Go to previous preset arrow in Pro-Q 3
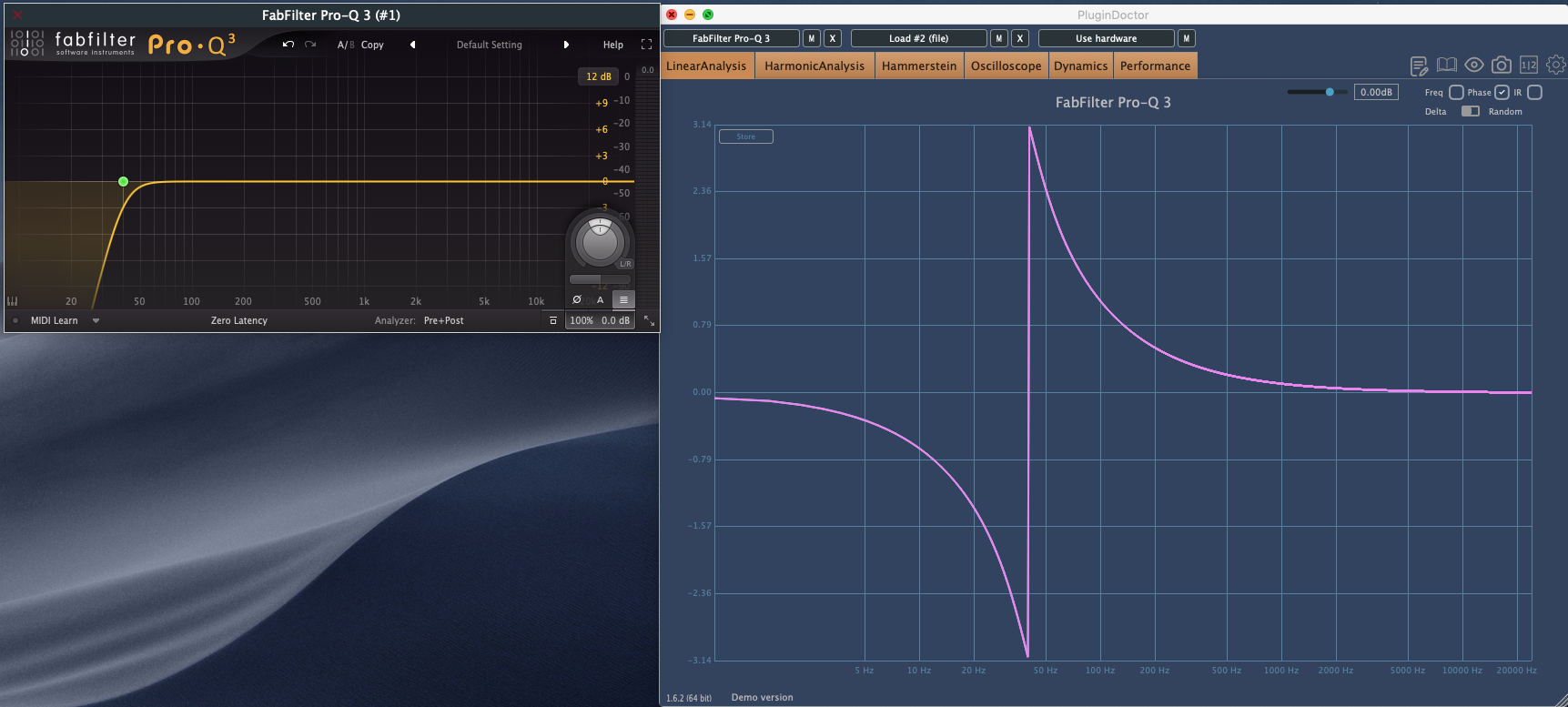Screen dimensions: 1568x707 point(412,45)
